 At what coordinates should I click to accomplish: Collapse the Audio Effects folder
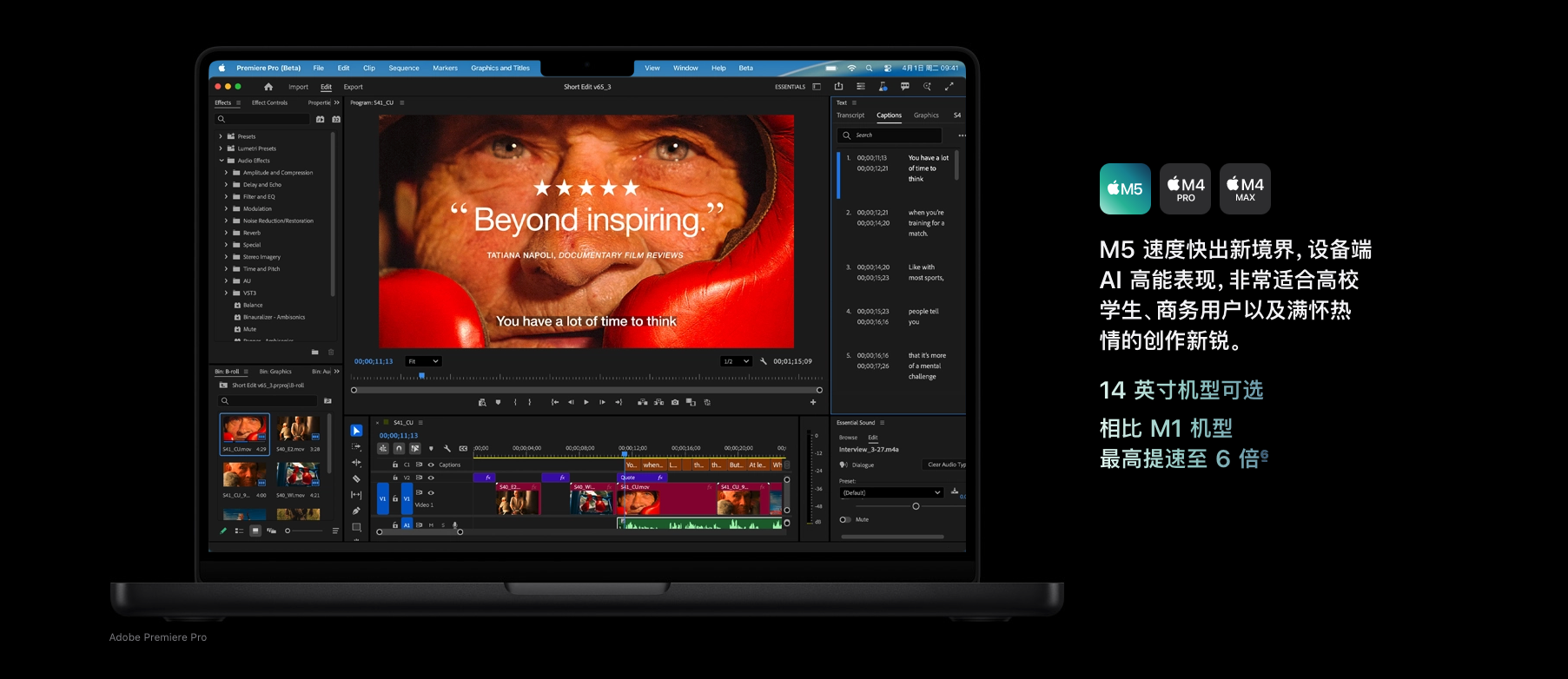coord(221,161)
